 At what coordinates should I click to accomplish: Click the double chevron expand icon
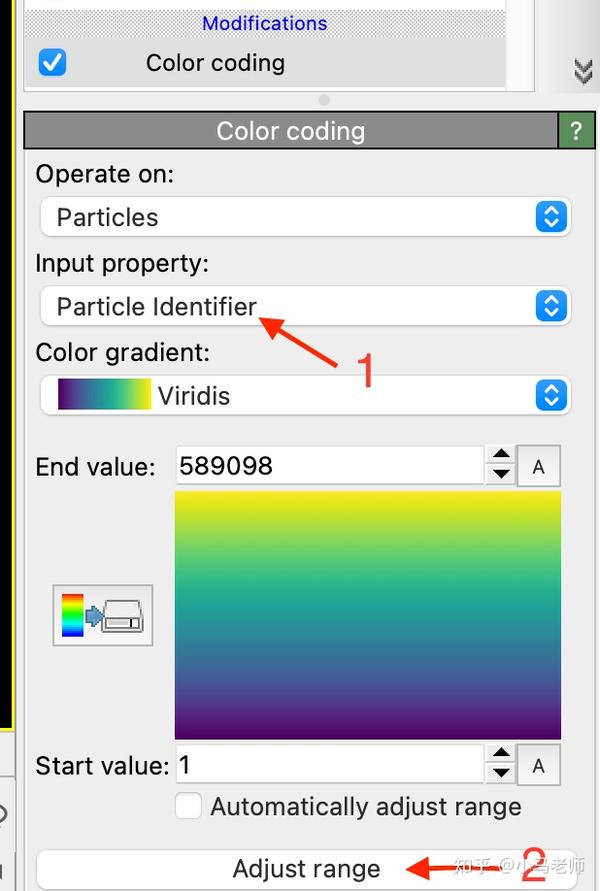(582, 71)
